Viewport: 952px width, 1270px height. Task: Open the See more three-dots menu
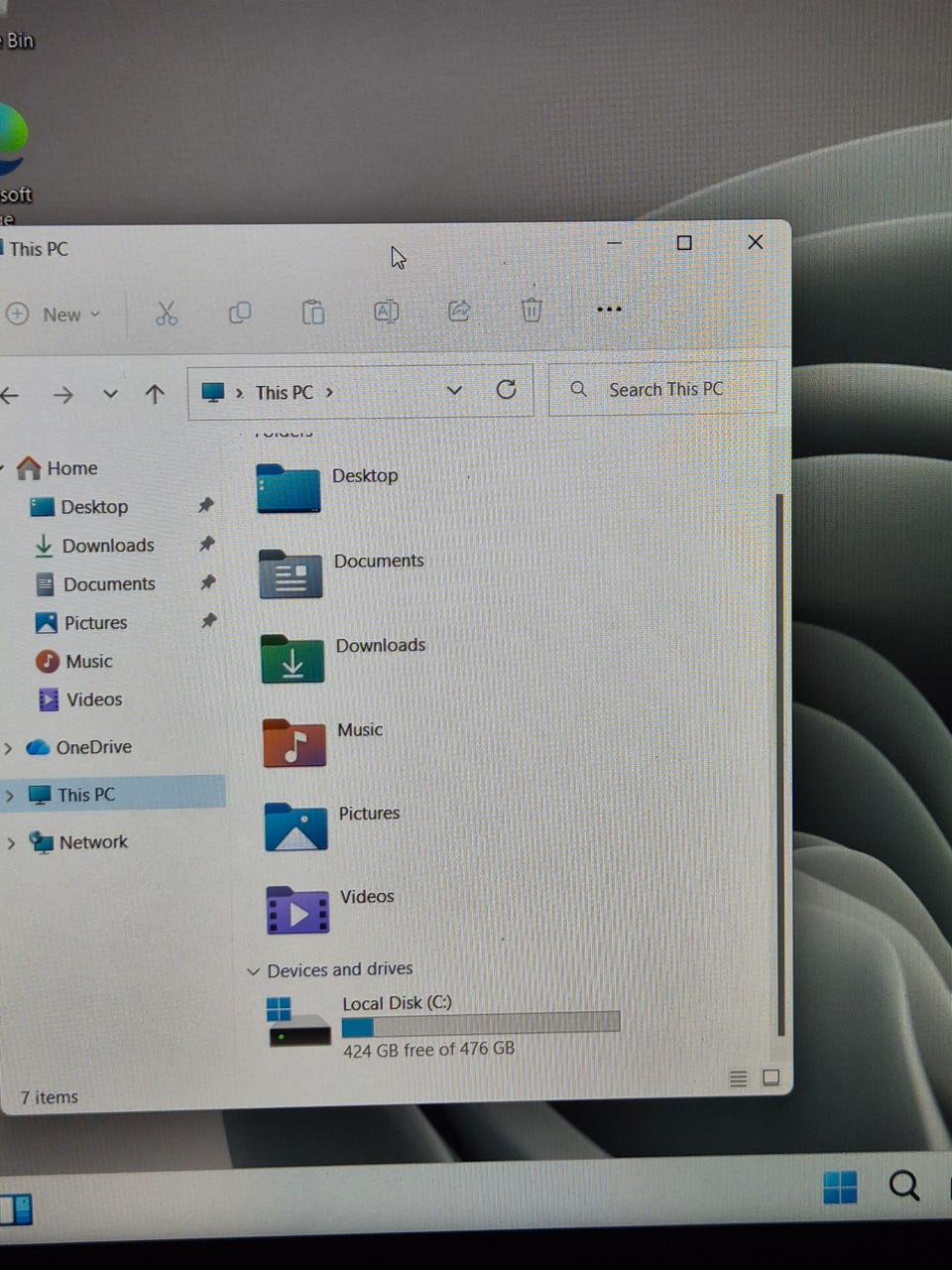[609, 309]
